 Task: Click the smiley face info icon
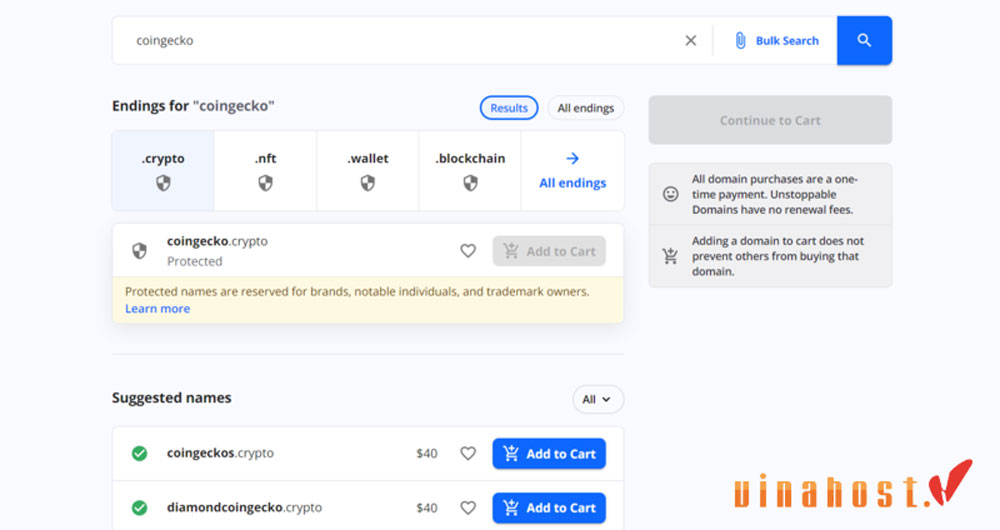670,194
